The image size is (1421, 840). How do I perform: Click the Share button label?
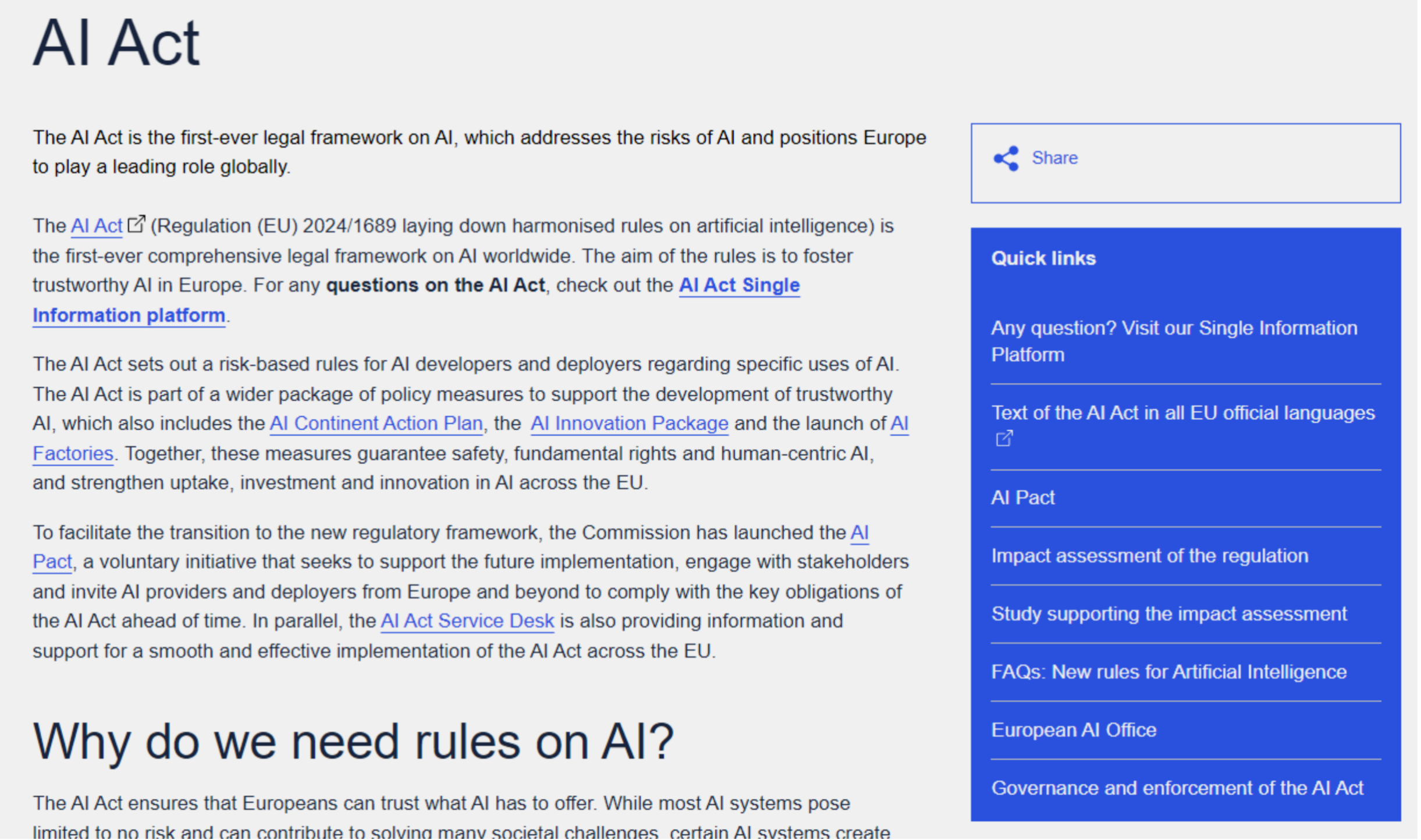tap(1054, 158)
